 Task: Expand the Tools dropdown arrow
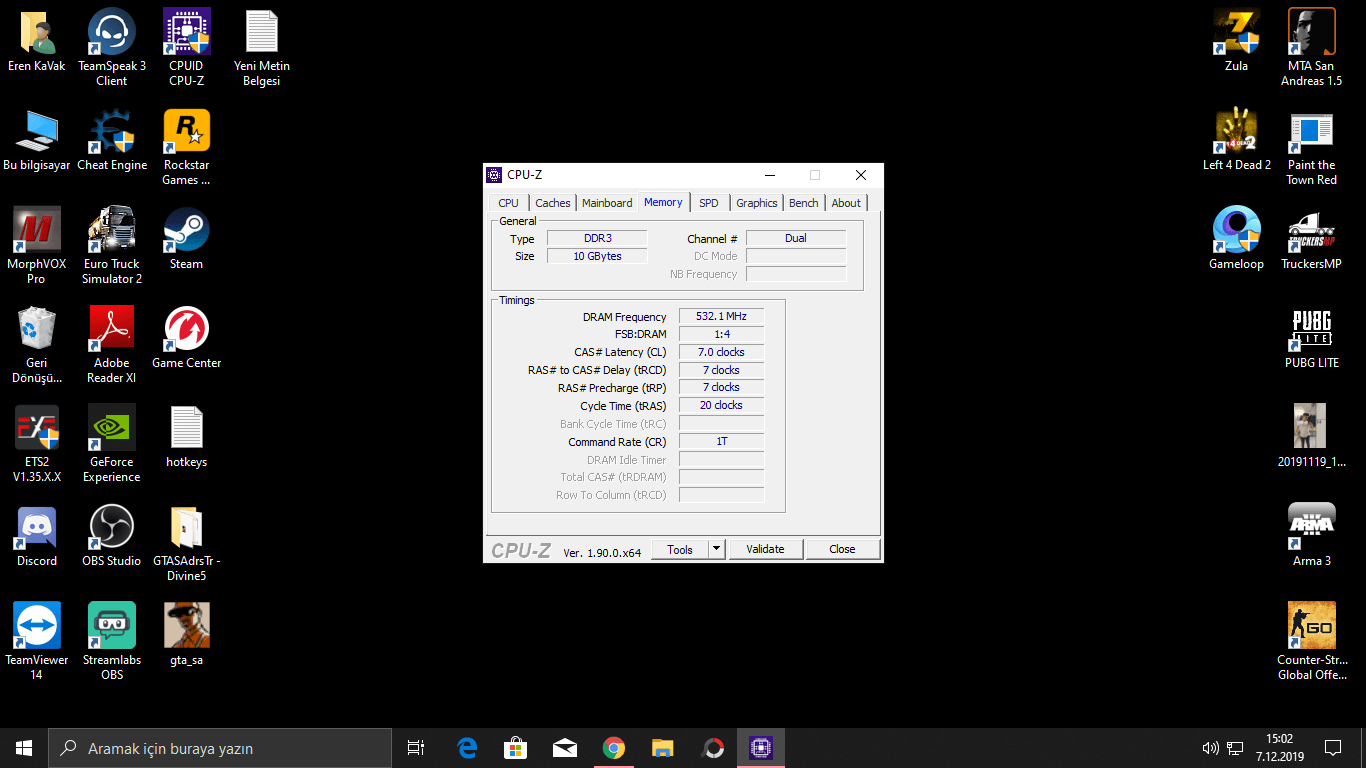716,549
